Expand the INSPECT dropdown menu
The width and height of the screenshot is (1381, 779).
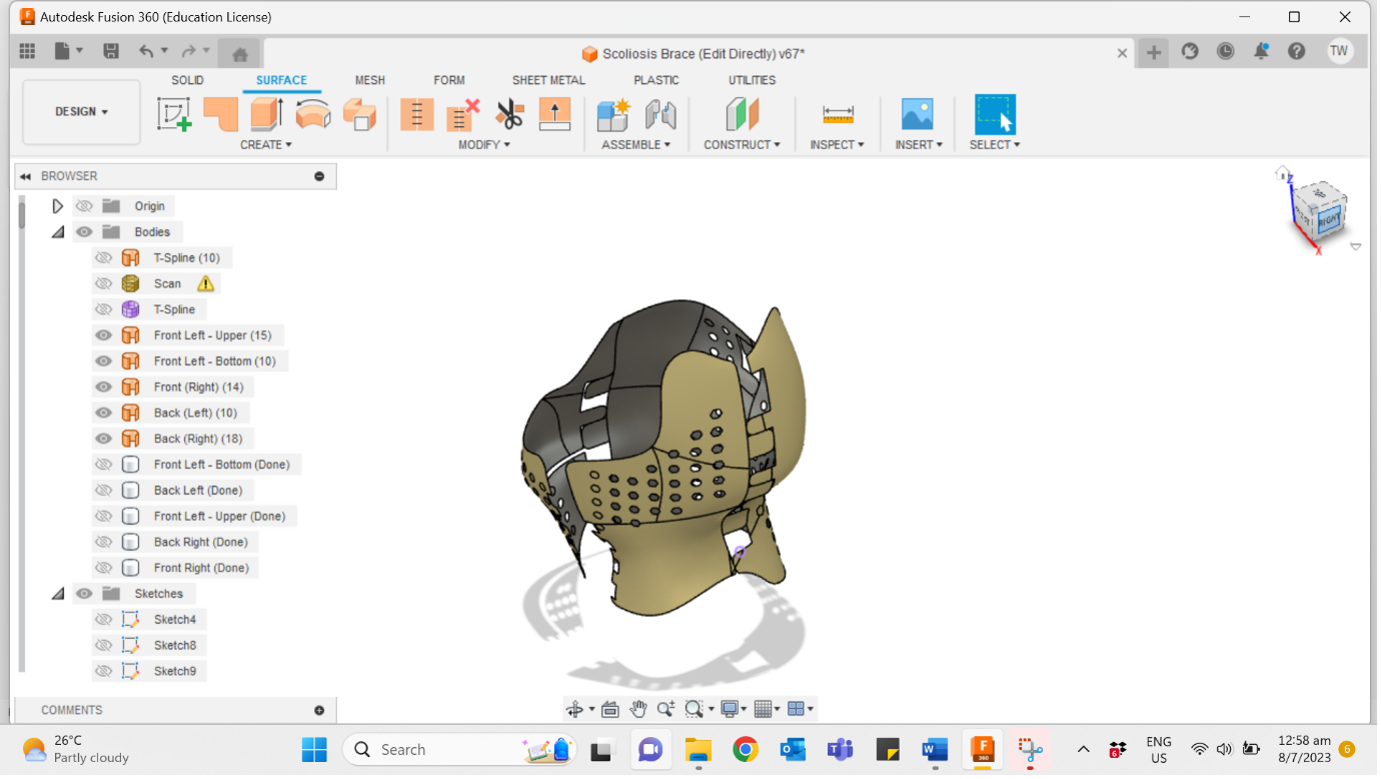point(837,145)
